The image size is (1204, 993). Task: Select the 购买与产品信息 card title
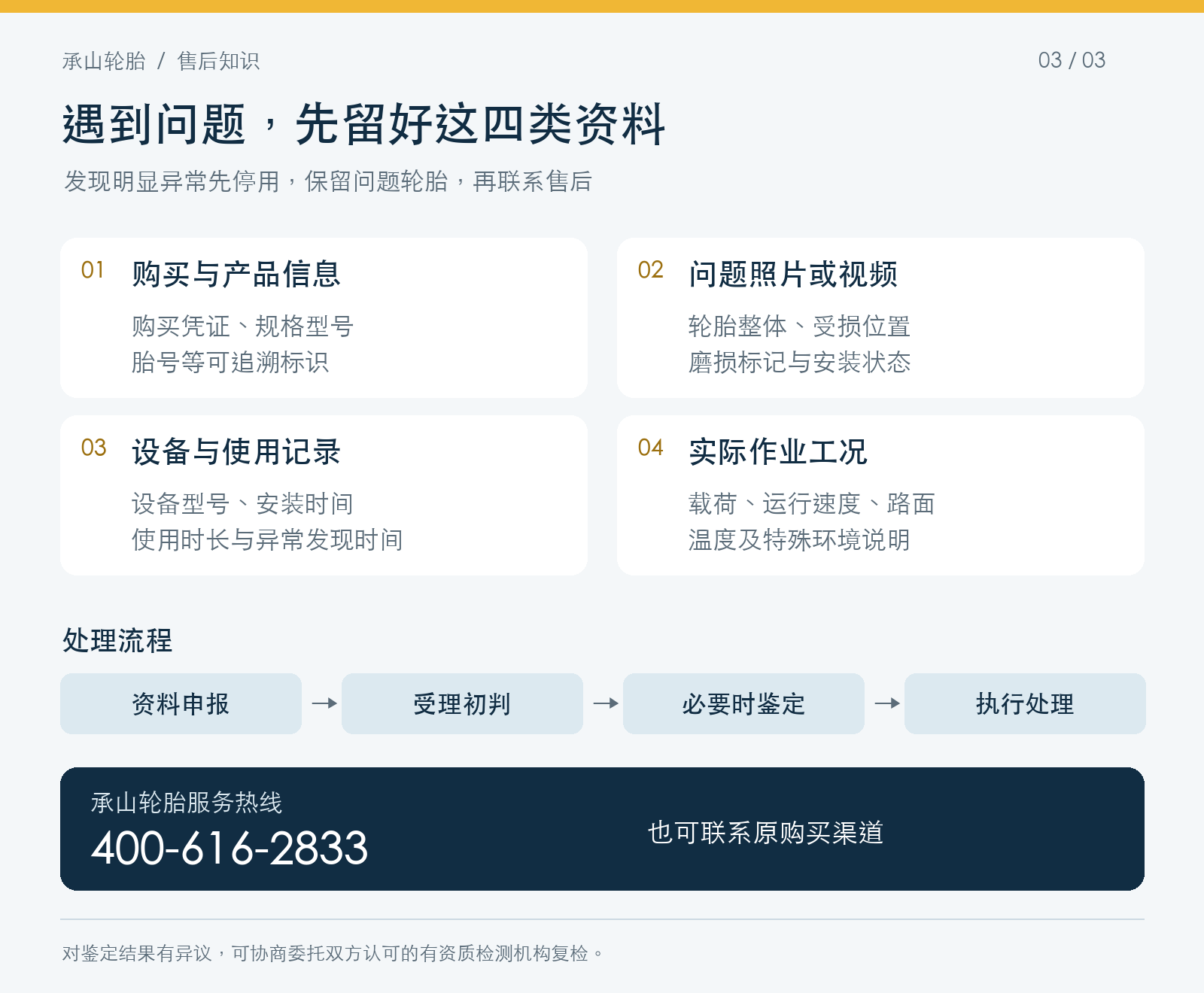click(x=236, y=275)
